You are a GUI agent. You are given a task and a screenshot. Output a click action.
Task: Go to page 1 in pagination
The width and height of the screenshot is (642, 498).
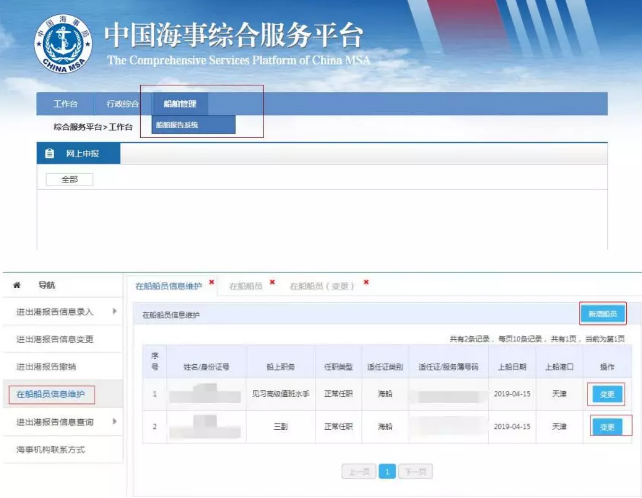(387, 472)
